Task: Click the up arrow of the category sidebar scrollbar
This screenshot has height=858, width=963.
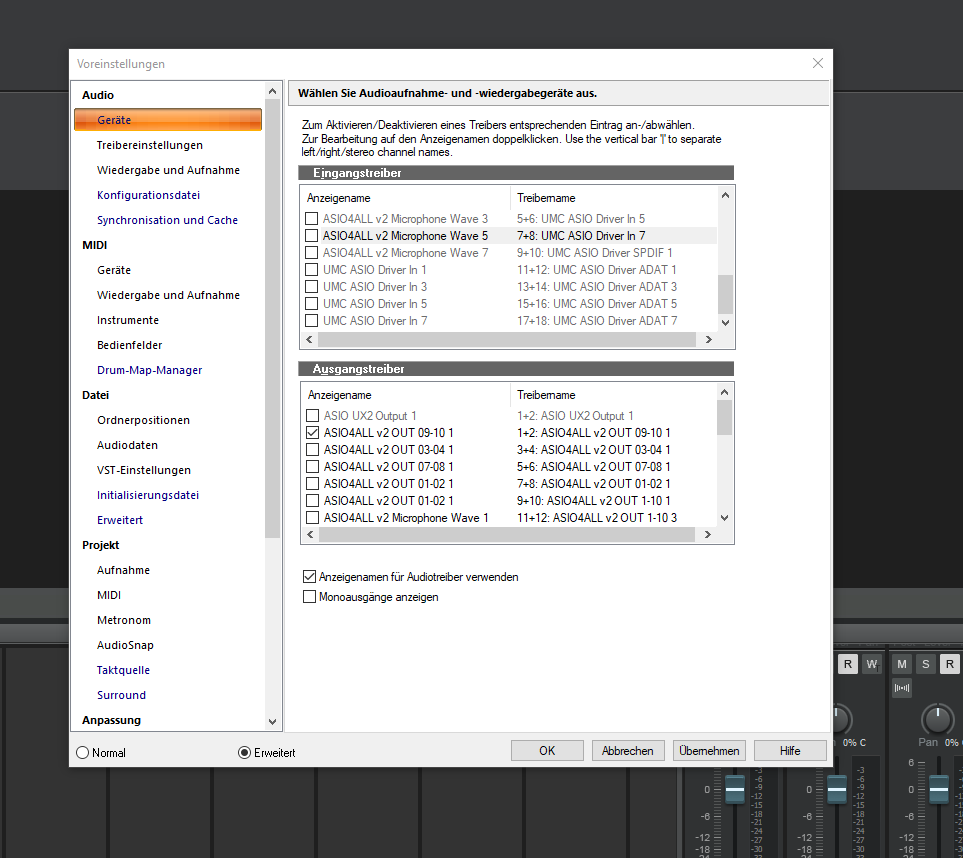Action: (273, 92)
